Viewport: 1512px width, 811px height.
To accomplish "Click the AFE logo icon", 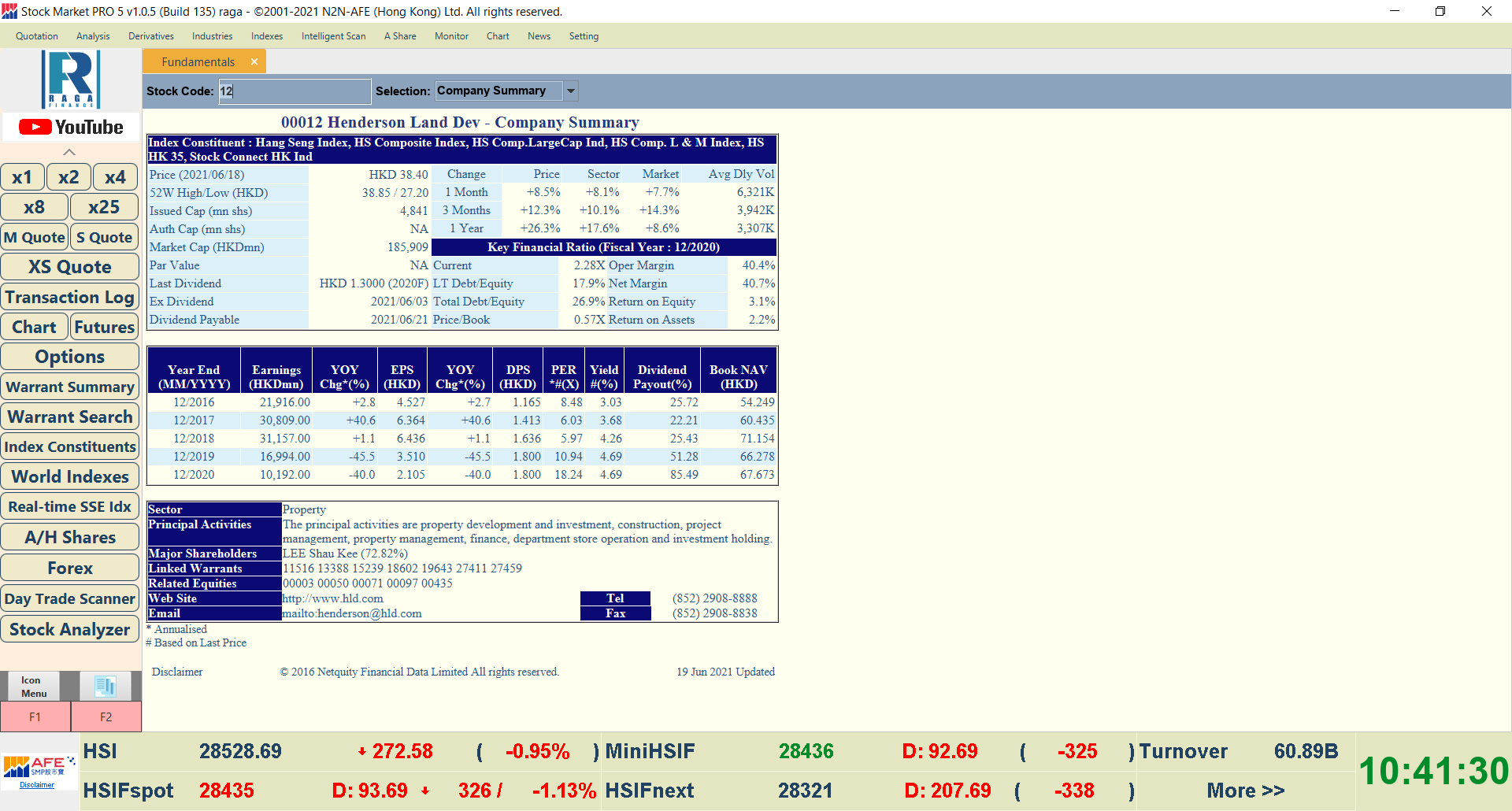I will 38,765.
